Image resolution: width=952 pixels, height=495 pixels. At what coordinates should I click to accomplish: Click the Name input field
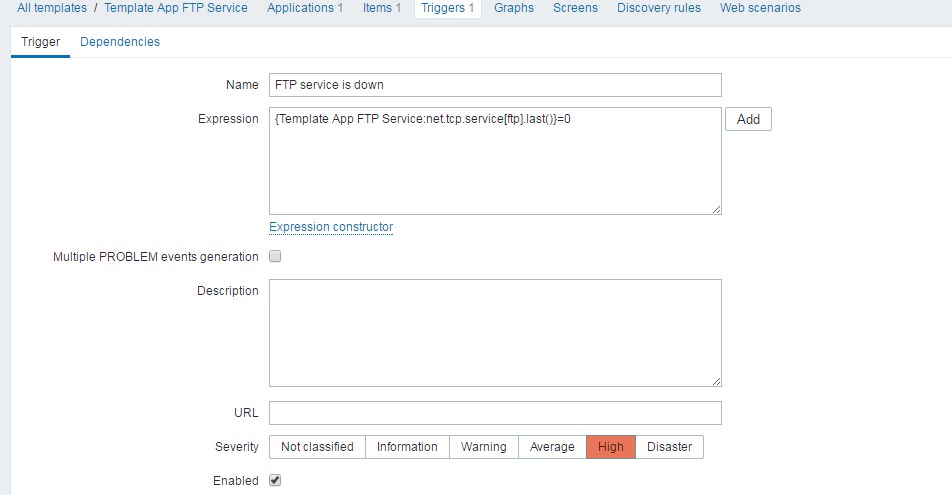pos(495,85)
